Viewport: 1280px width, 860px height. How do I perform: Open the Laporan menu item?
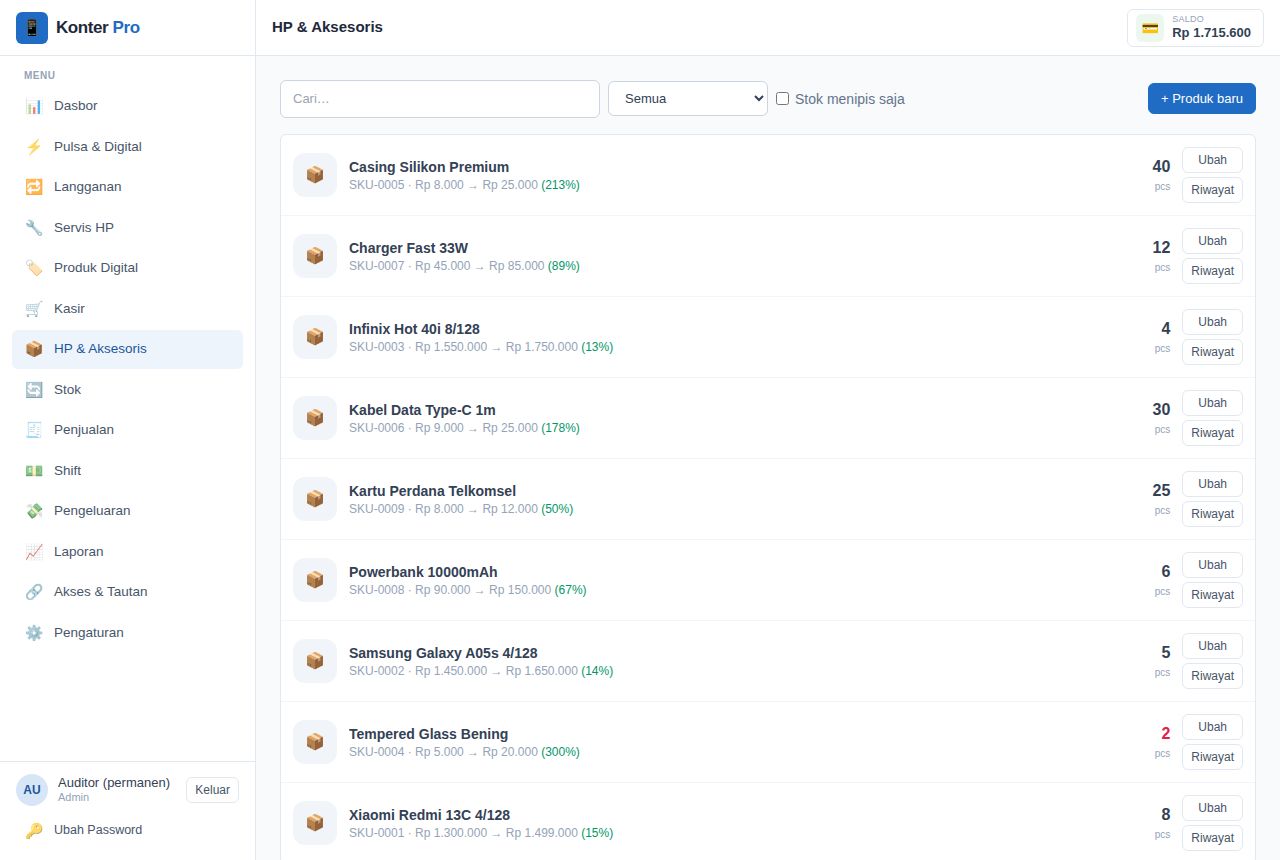pyautogui.click(x=127, y=552)
